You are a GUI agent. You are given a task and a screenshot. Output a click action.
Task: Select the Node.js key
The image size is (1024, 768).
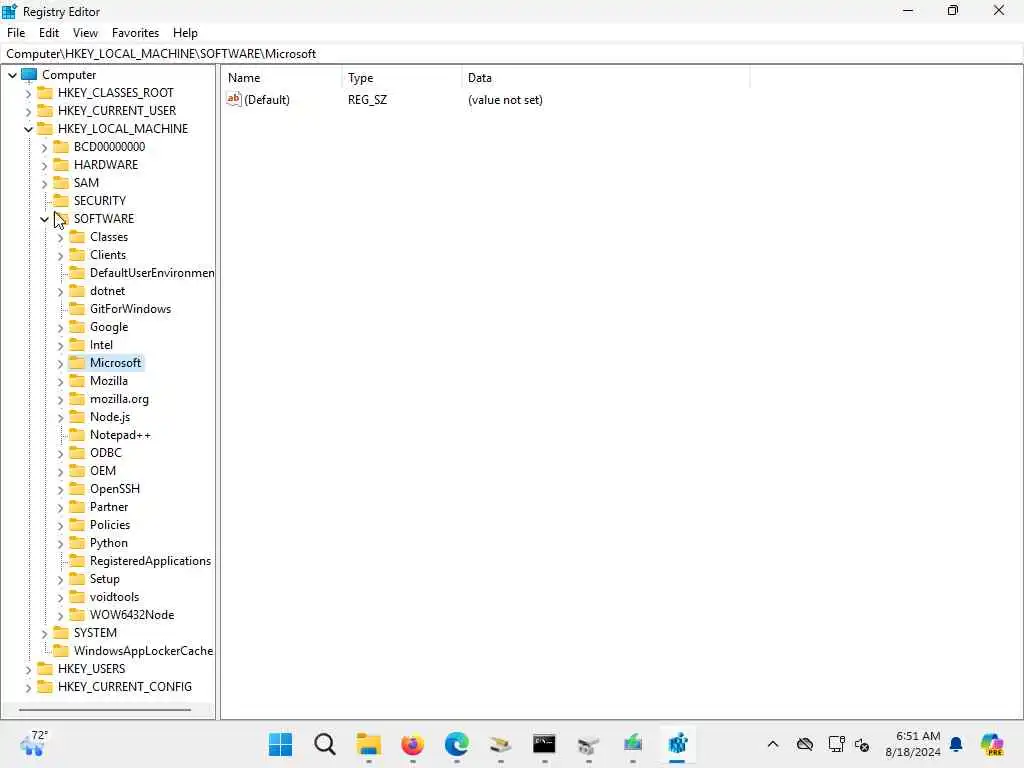pos(110,417)
